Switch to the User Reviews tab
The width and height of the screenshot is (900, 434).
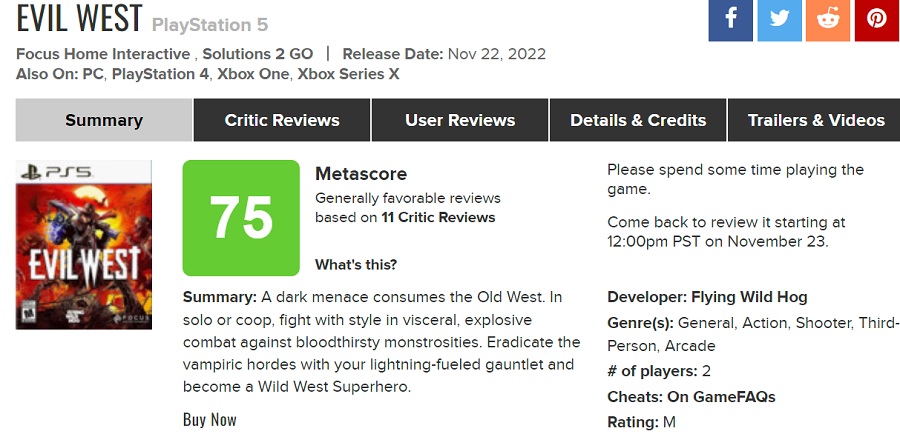460,120
